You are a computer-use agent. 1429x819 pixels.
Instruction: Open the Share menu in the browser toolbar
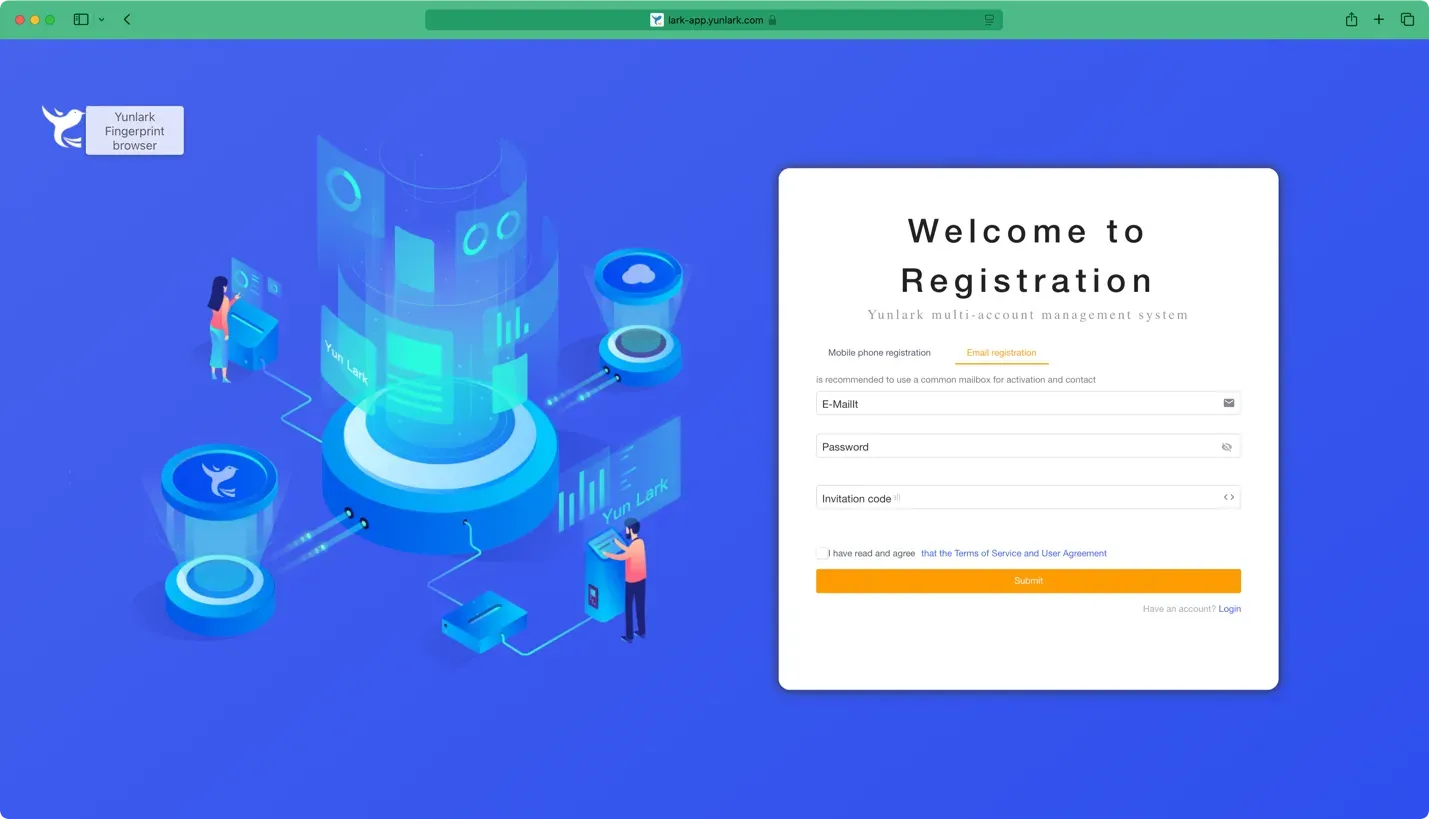pos(1350,19)
